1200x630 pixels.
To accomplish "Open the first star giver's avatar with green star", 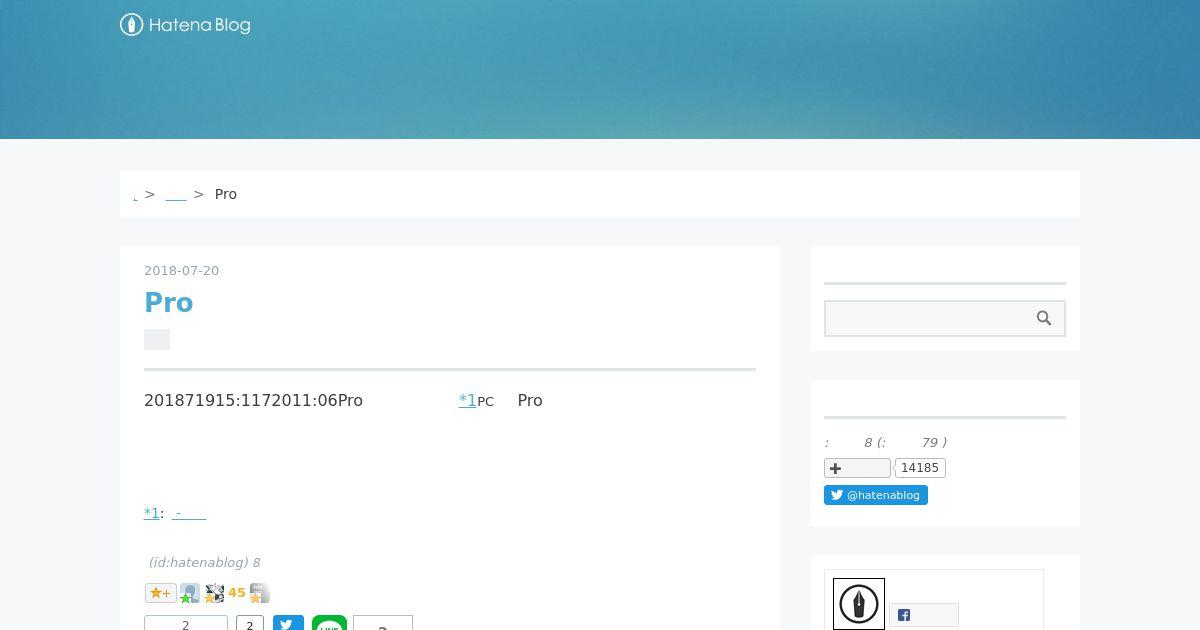I will 190,593.
